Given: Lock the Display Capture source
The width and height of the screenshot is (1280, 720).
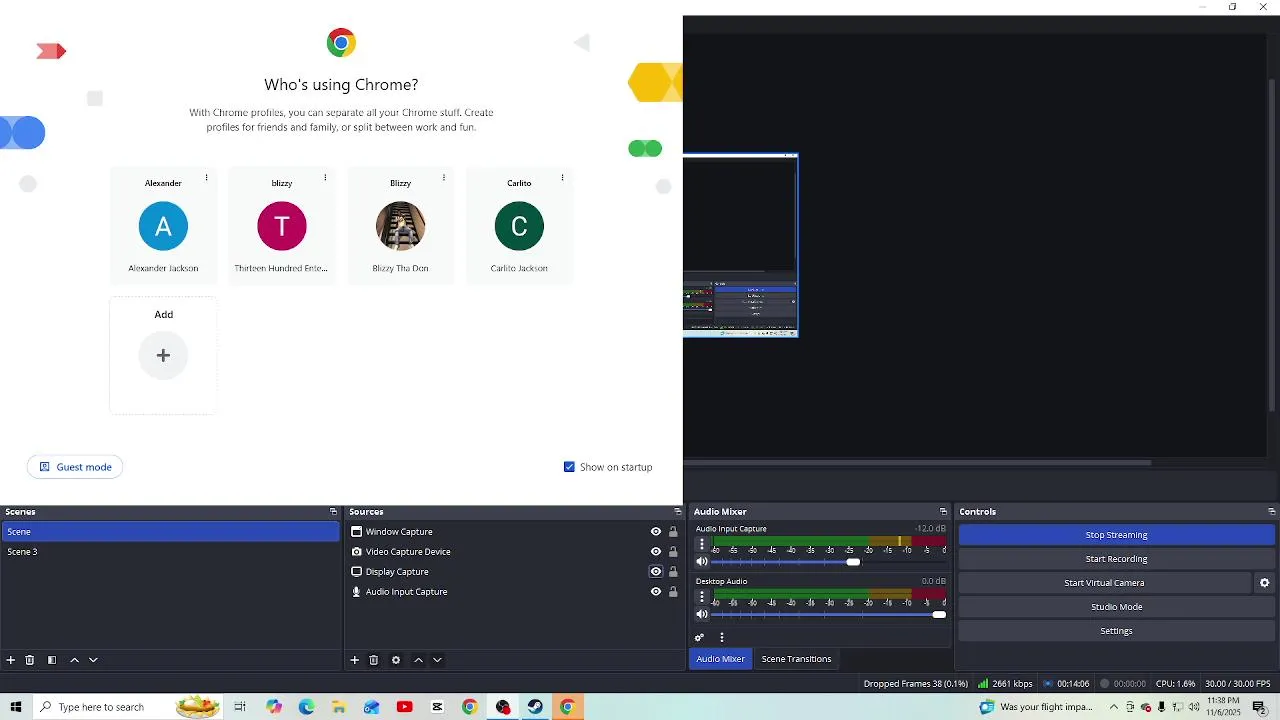Looking at the screenshot, I should [x=673, y=572].
